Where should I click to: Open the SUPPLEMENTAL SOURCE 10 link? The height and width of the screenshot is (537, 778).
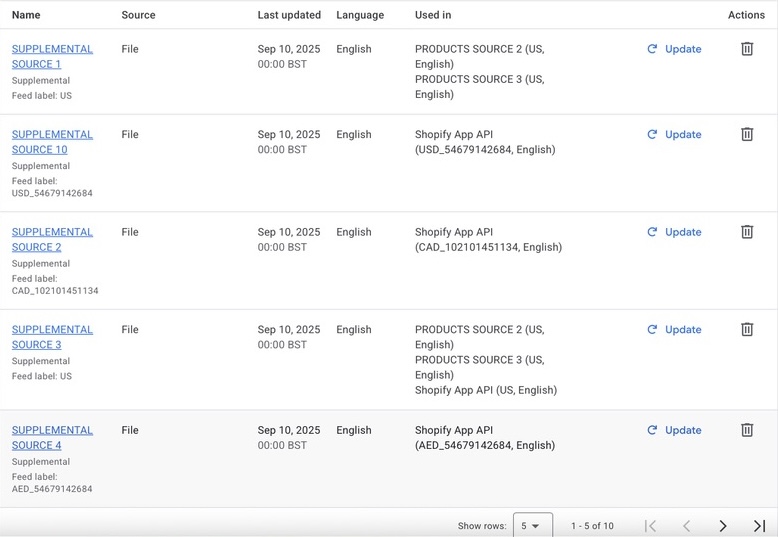tap(52, 141)
